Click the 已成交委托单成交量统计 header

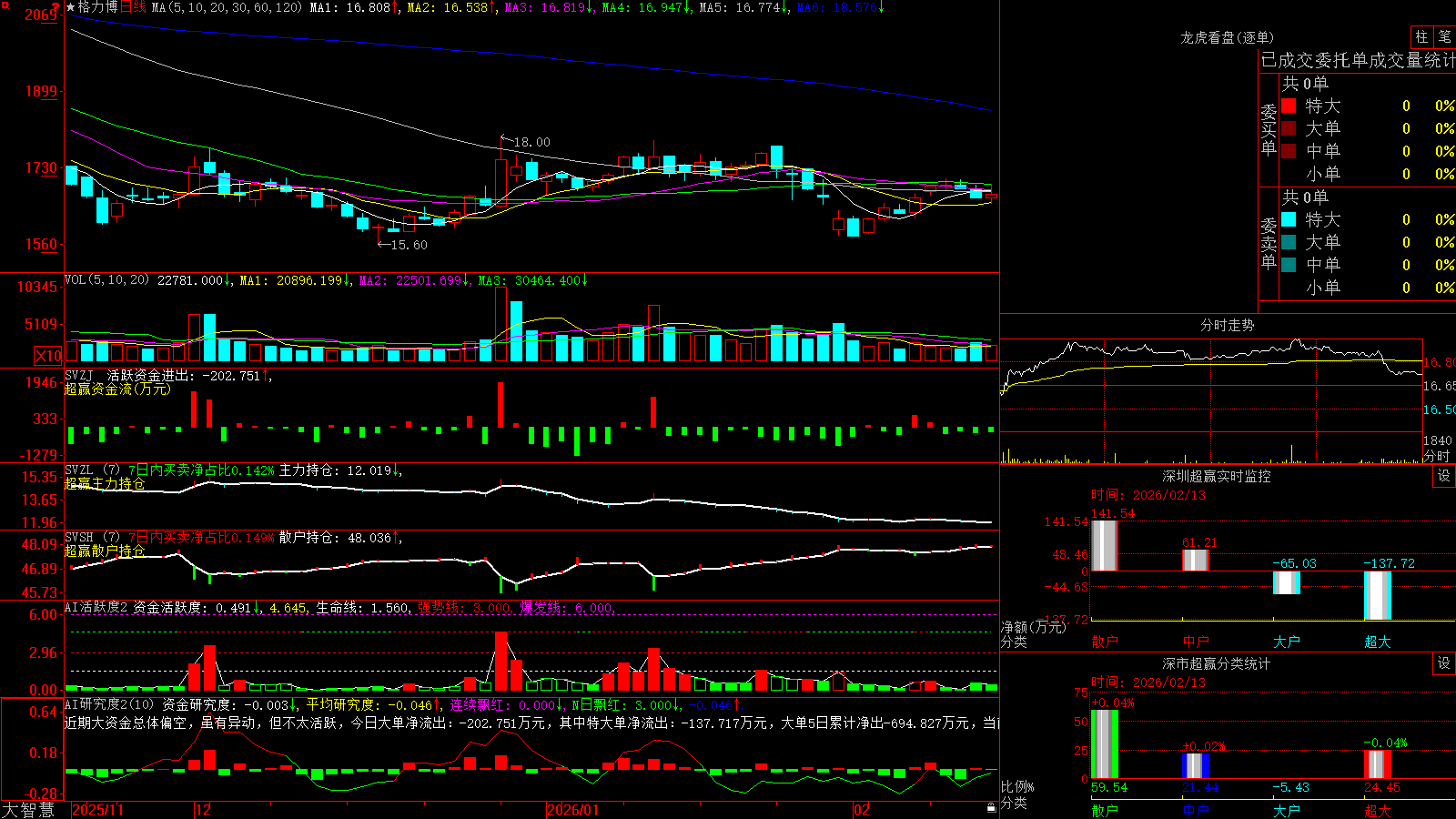click(x=1358, y=60)
